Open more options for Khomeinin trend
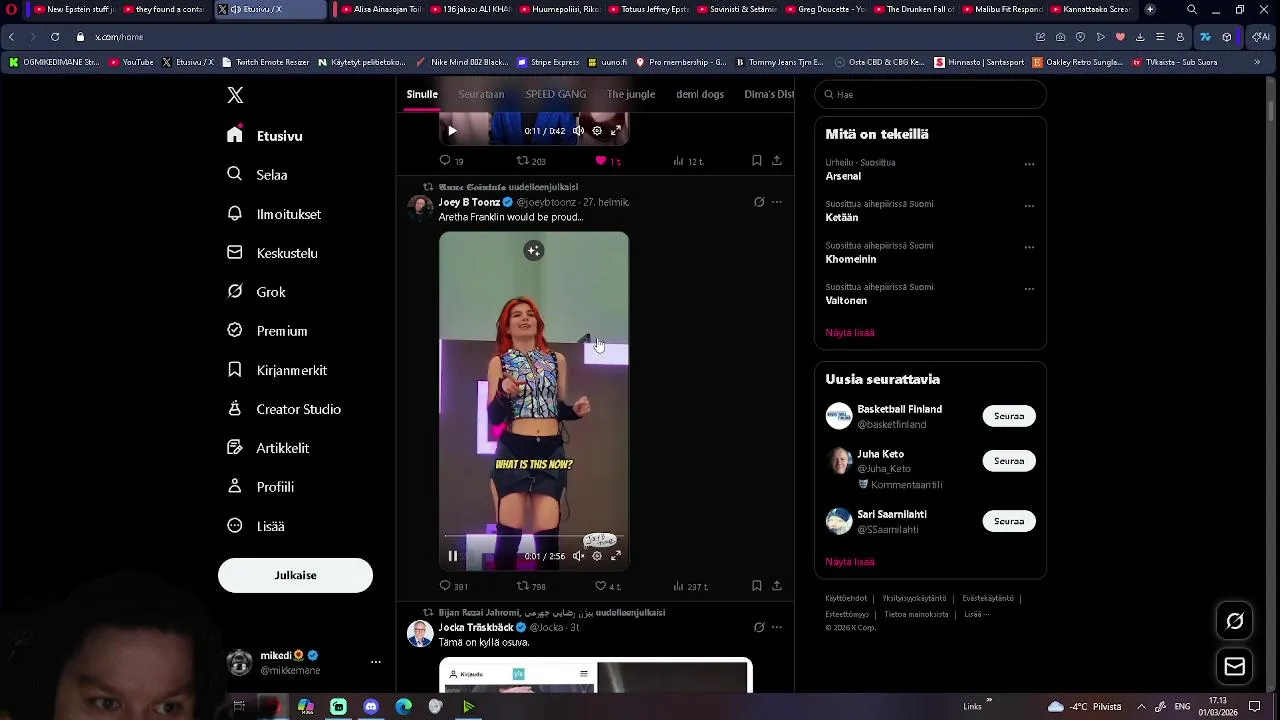 pos(1029,247)
